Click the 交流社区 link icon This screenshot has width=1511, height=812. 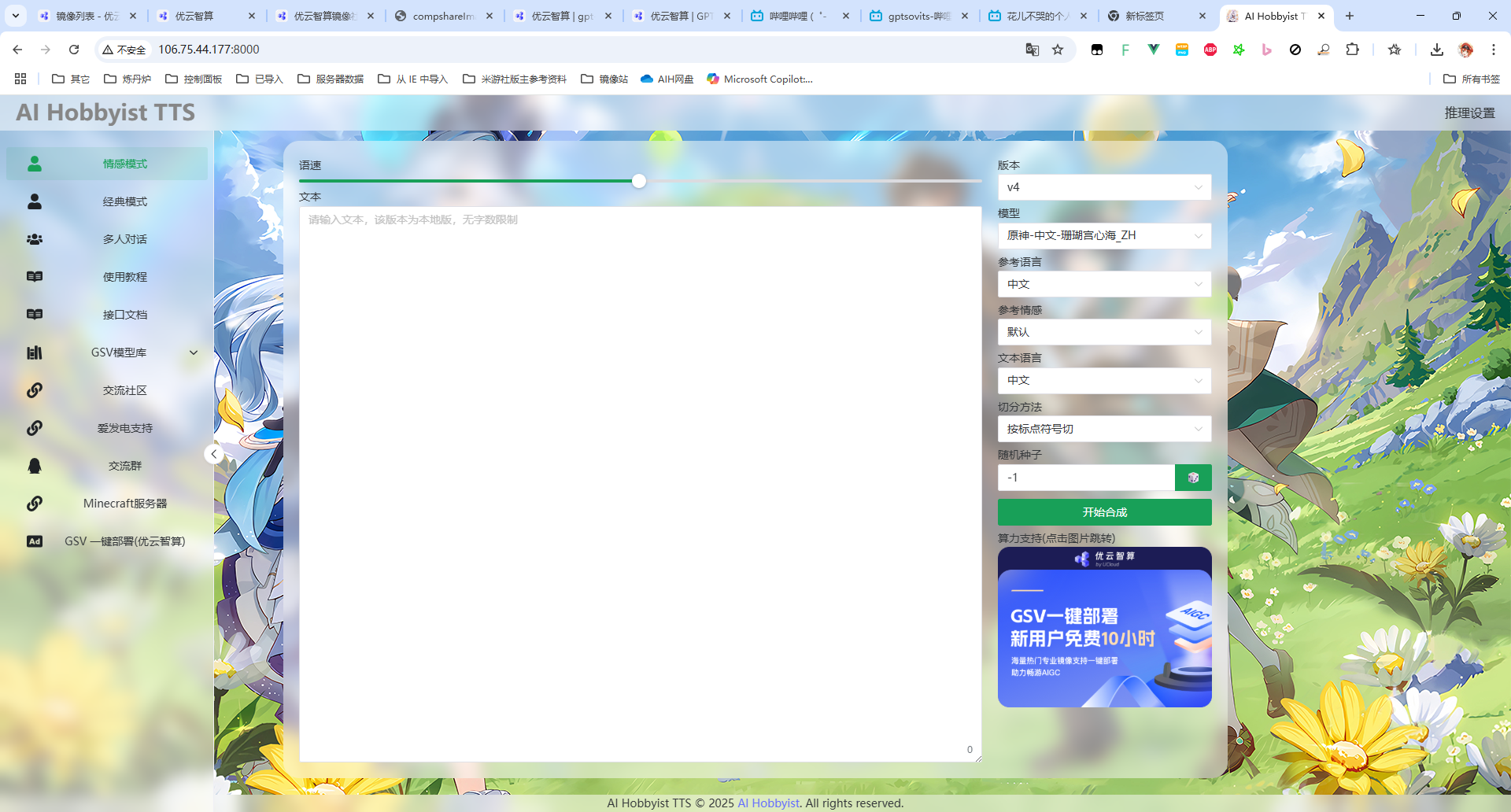coord(35,390)
